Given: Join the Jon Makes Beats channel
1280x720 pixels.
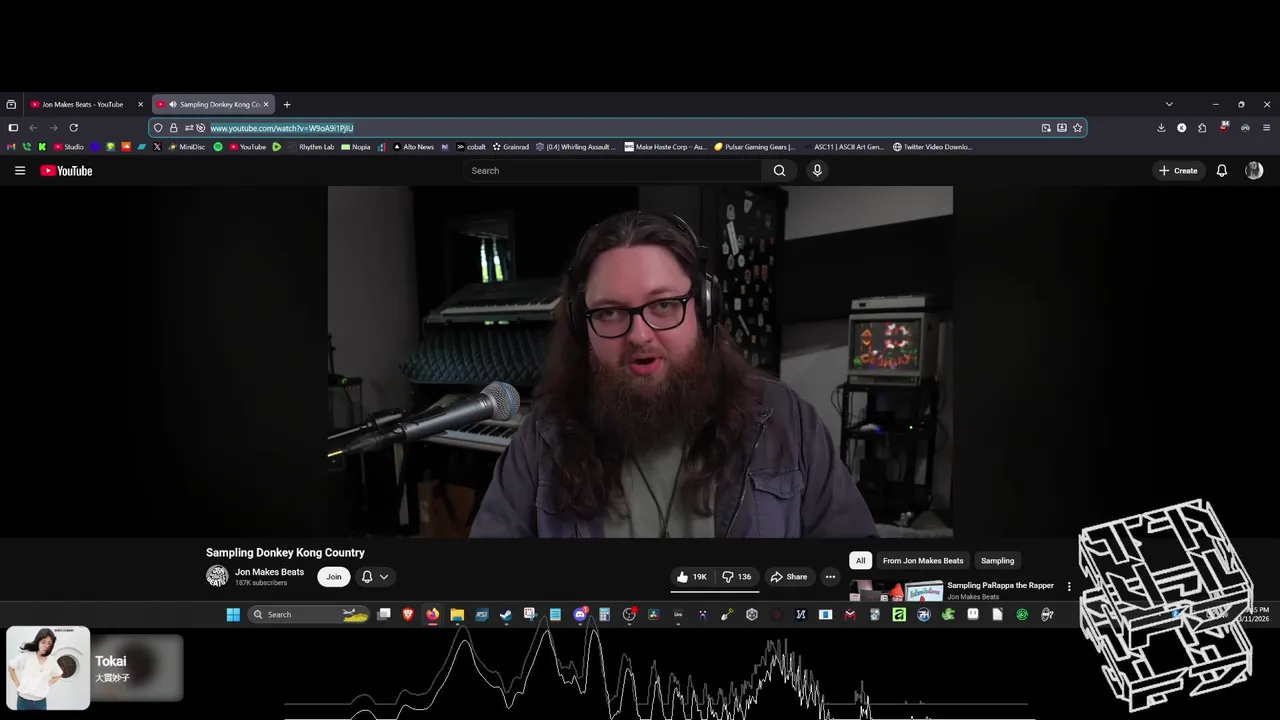Looking at the screenshot, I should (x=333, y=577).
